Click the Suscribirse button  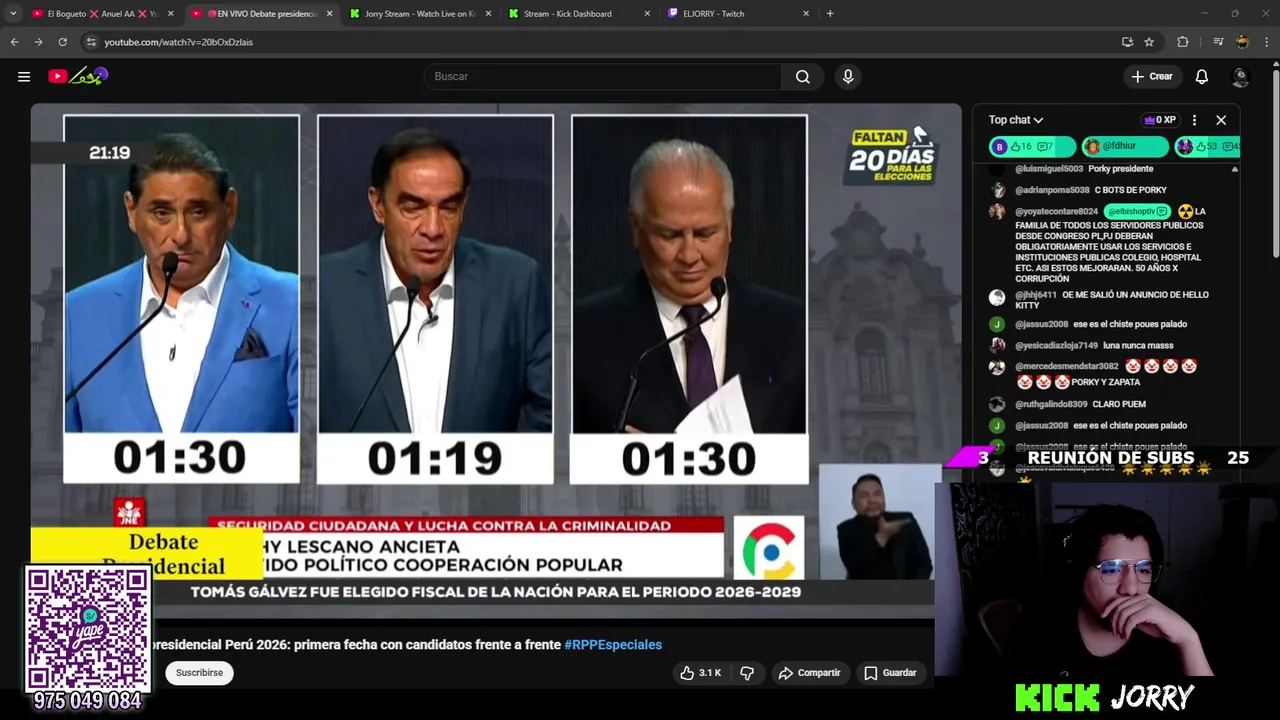tap(199, 673)
